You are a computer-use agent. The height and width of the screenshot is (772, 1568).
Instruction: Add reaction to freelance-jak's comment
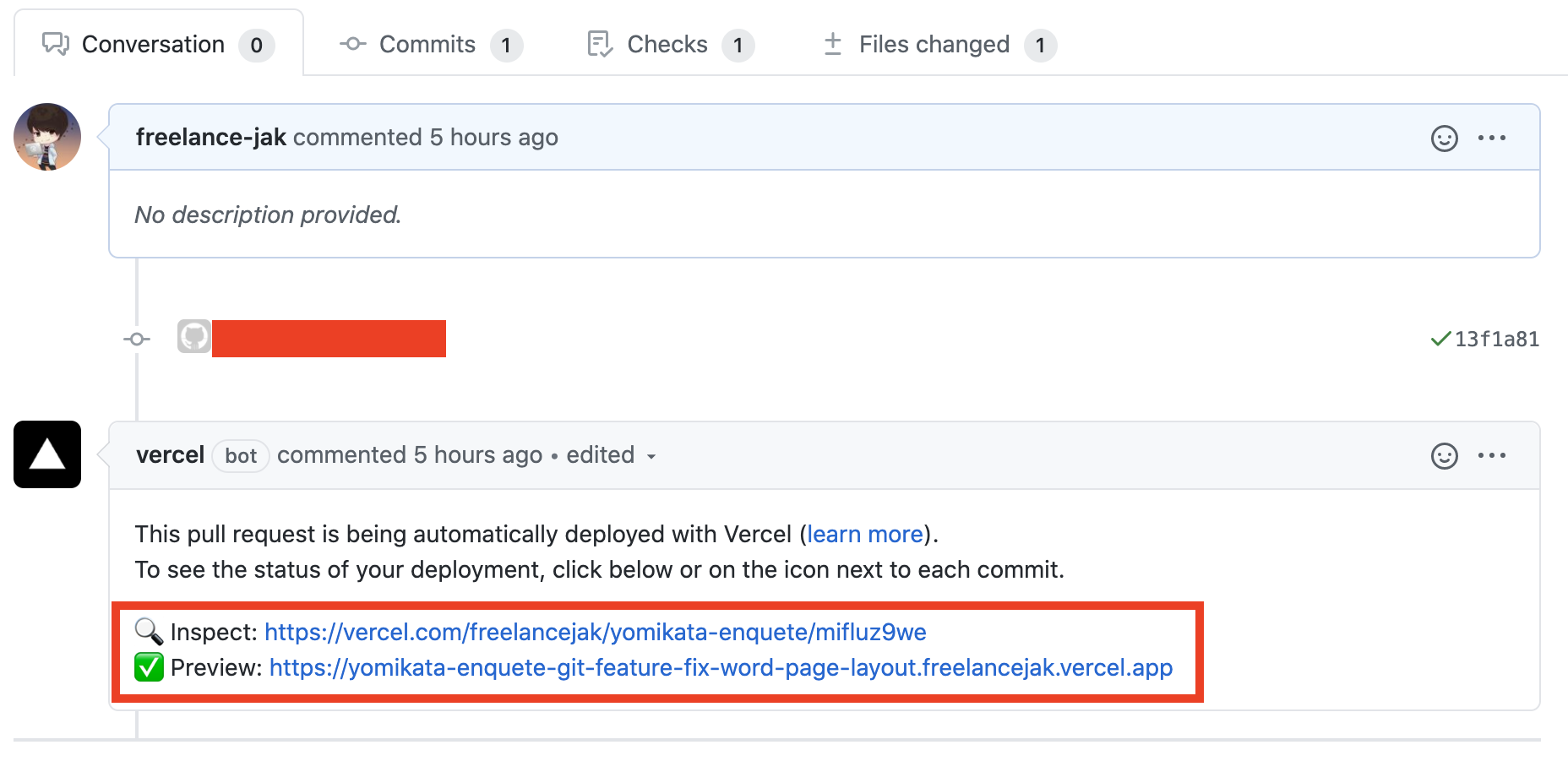(1444, 138)
